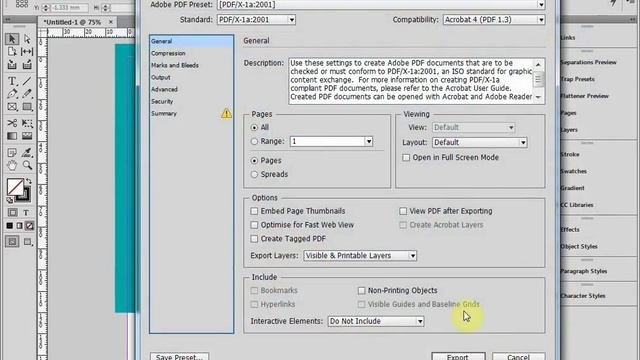Viewport: 640px width, 360px height.
Task: Click the Fill color swatch in toolbox
Action: pyautogui.click(x=15, y=187)
